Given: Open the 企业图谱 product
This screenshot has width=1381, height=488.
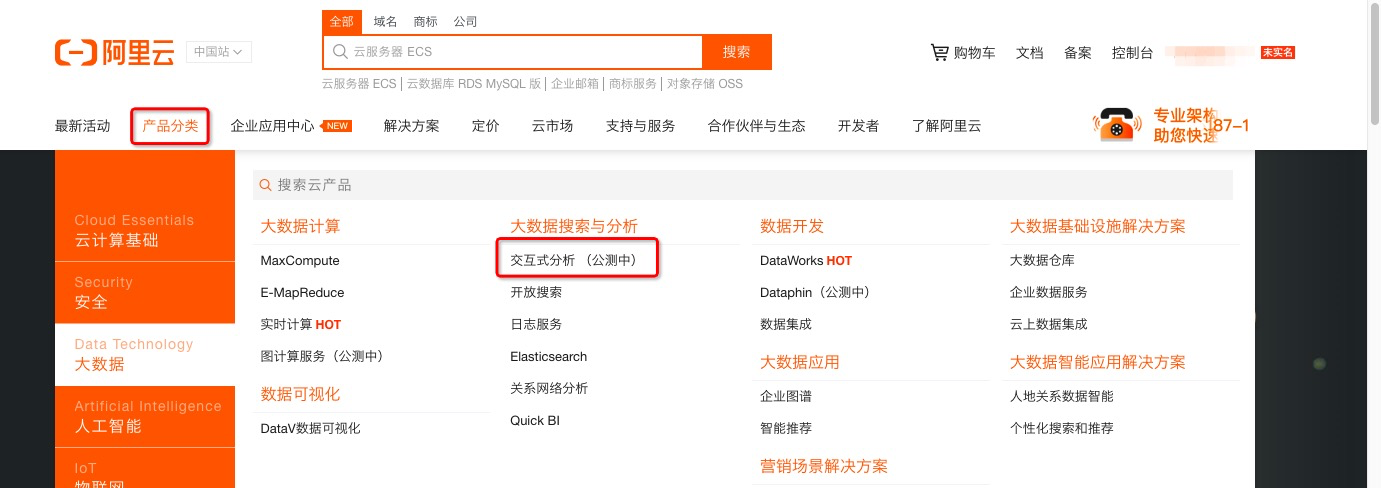Looking at the screenshot, I should coord(786,396).
